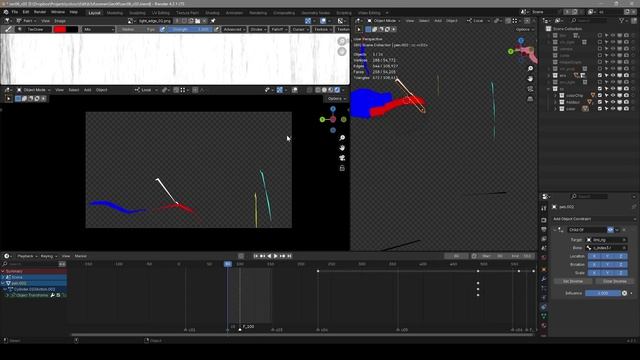Click zoom magnifier icon in right viewport

tap(530, 69)
